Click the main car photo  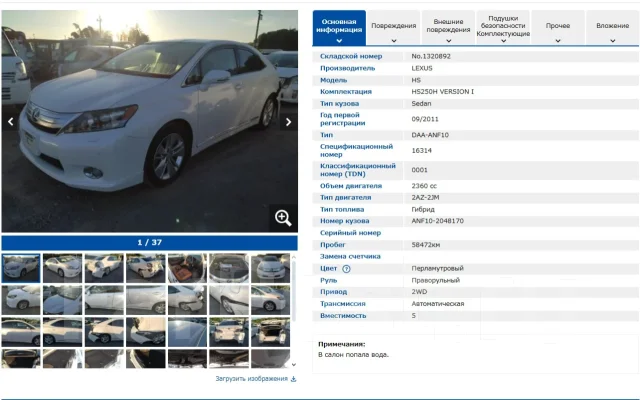tap(149, 121)
